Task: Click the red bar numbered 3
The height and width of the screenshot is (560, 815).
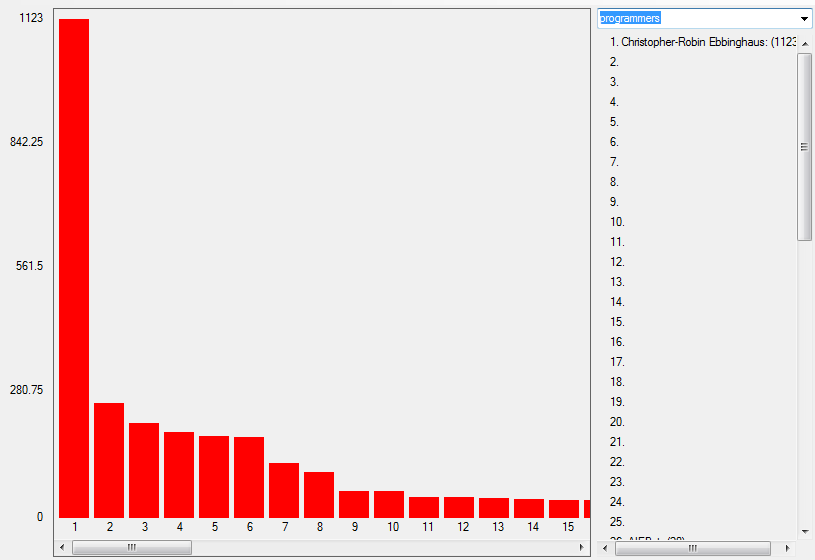Action: (x=144, y=471)
